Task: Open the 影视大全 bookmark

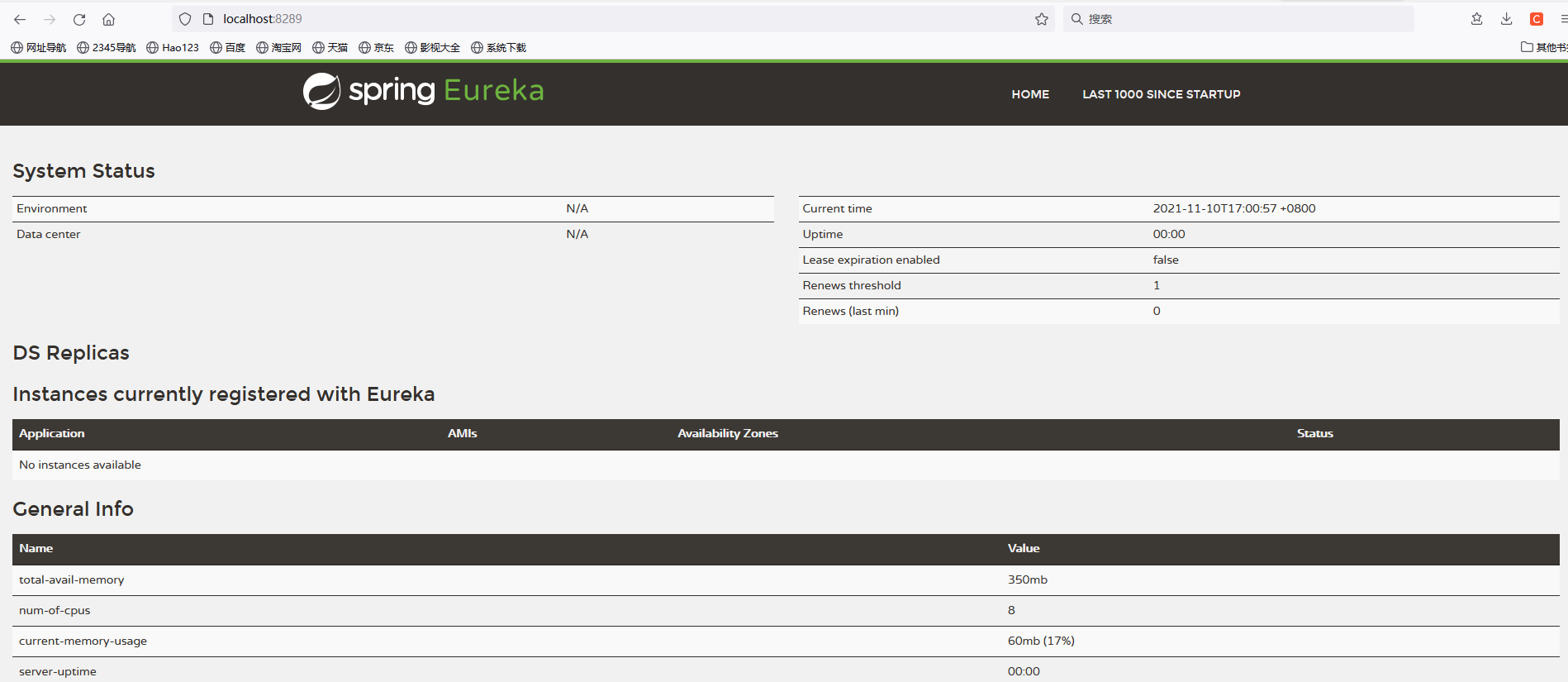Action: click(433, 48)
